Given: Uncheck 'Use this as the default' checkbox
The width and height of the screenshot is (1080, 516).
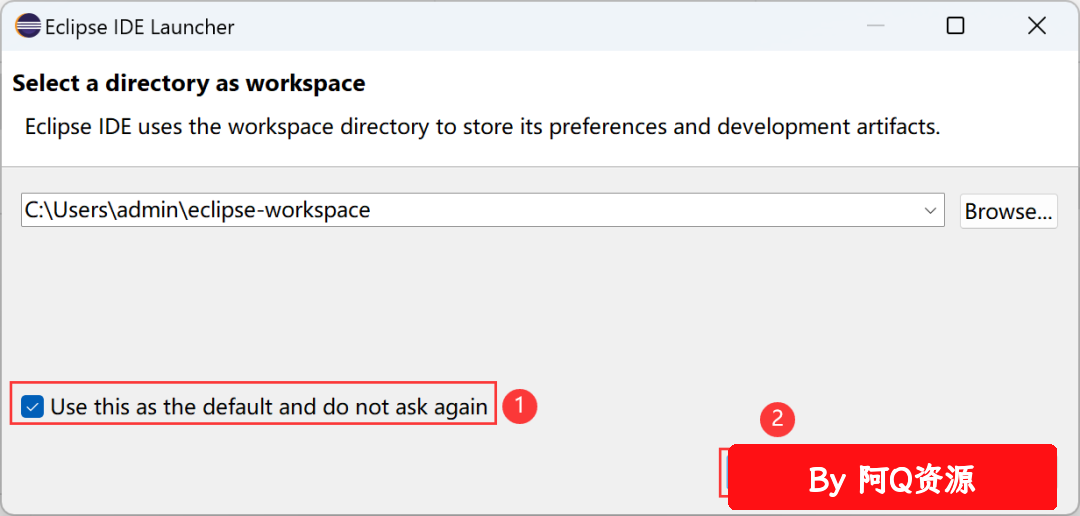Looking at the screenshot, I should (32, 406).
